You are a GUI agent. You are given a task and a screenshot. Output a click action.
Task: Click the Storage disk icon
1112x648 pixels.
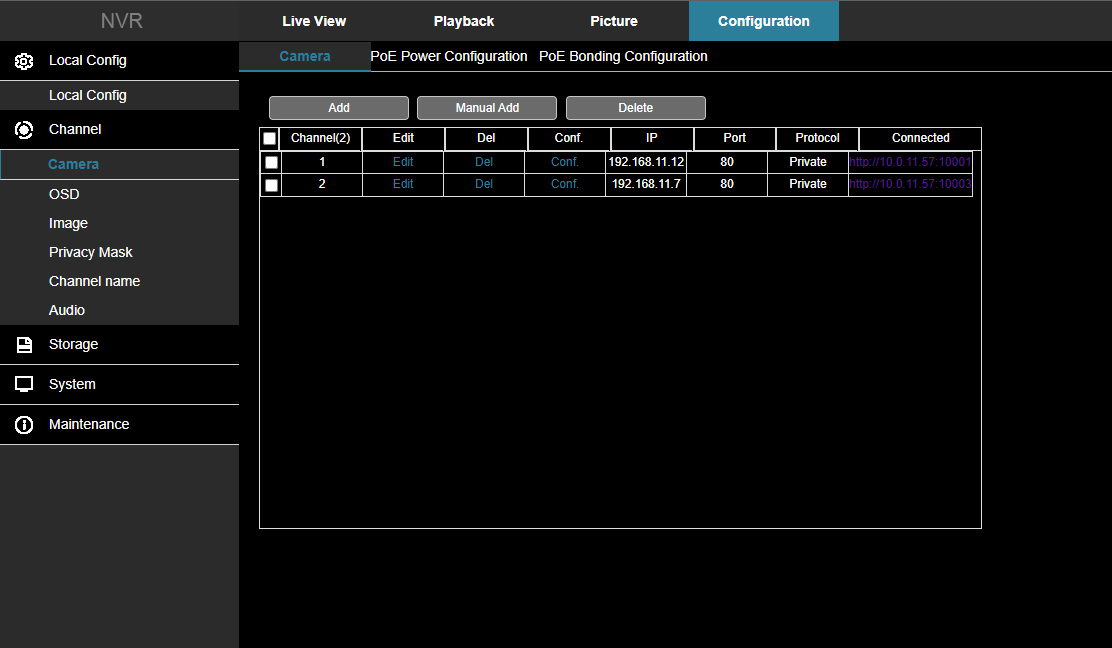[x=24, y=345]
